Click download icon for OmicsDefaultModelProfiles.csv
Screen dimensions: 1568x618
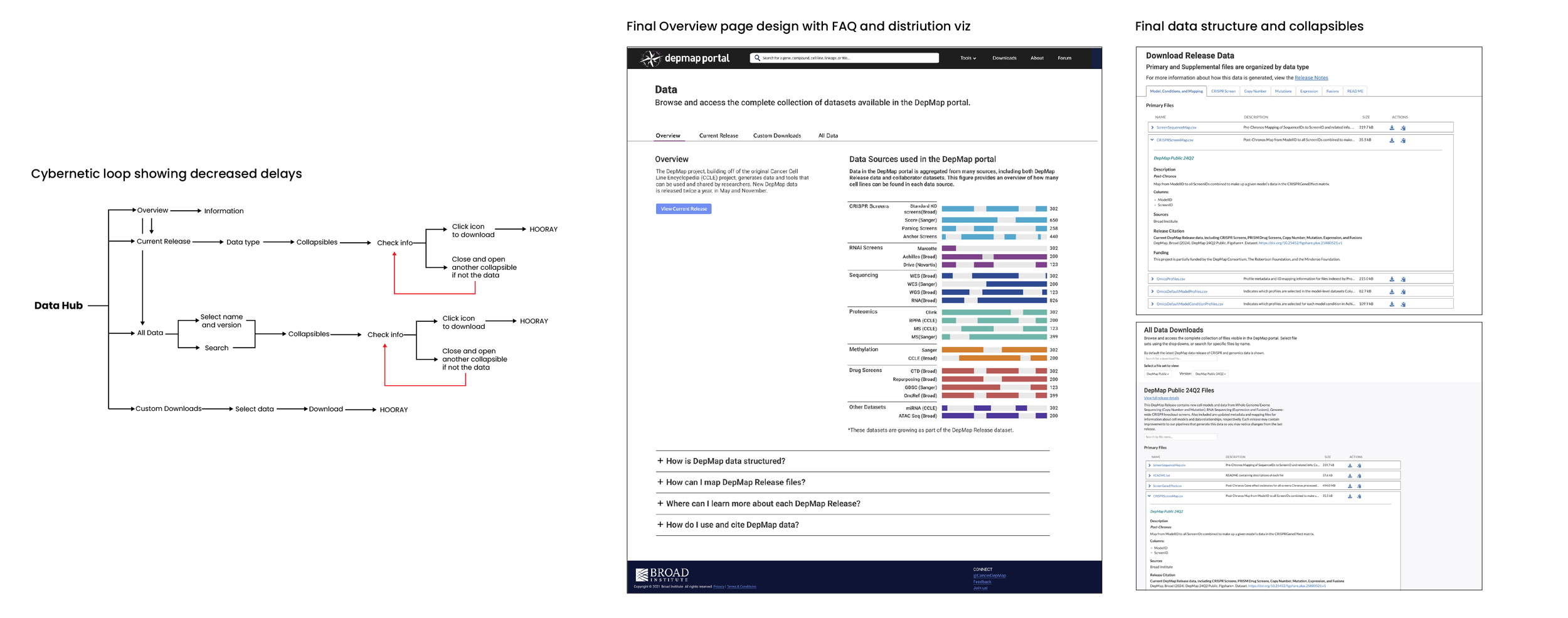click(1392, 292)
